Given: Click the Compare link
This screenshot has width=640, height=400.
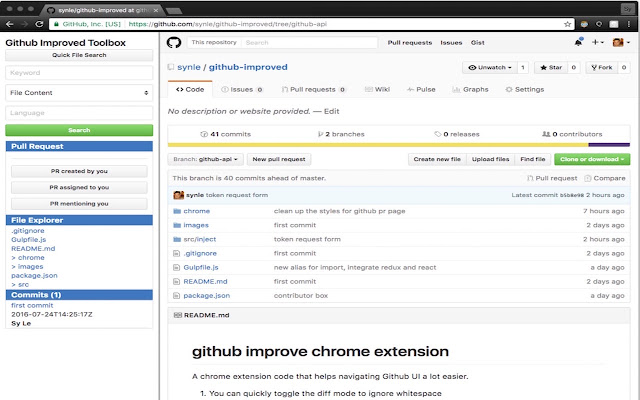Looking at the screenshot, I should pyautogui.click(x=605, y=178).
